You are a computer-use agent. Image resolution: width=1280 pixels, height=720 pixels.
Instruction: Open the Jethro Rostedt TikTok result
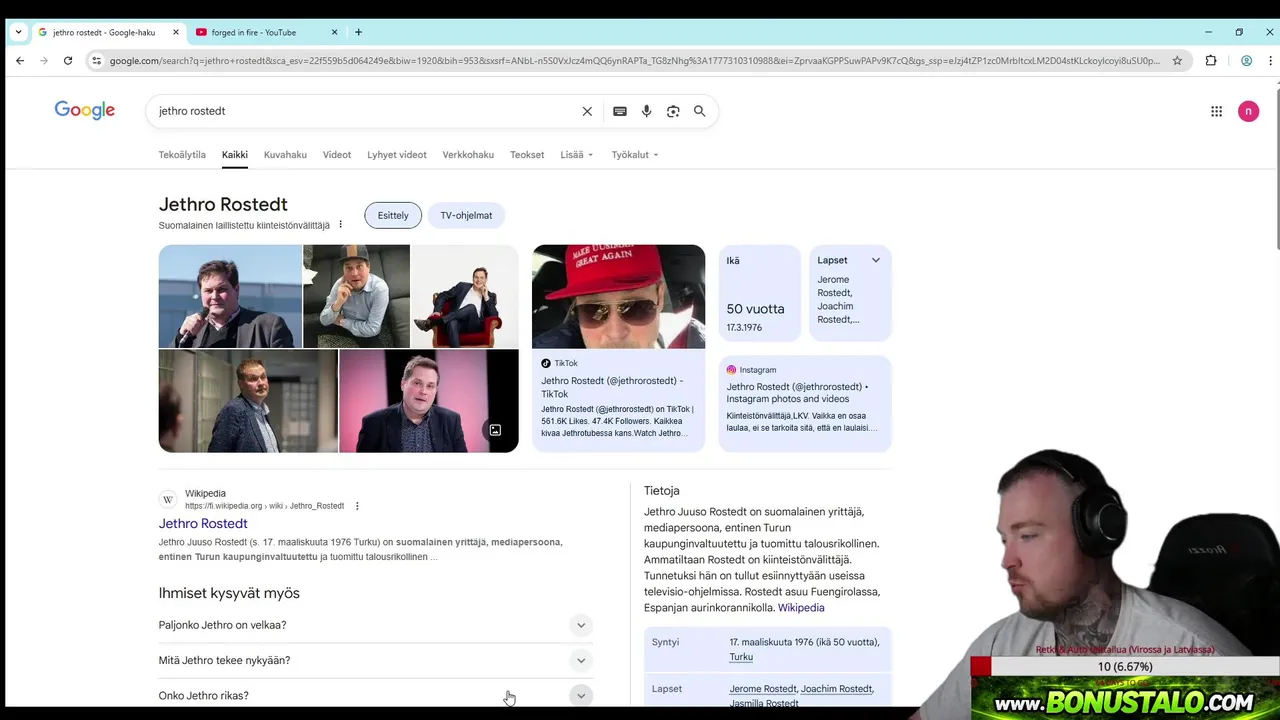tap(612, 386)
